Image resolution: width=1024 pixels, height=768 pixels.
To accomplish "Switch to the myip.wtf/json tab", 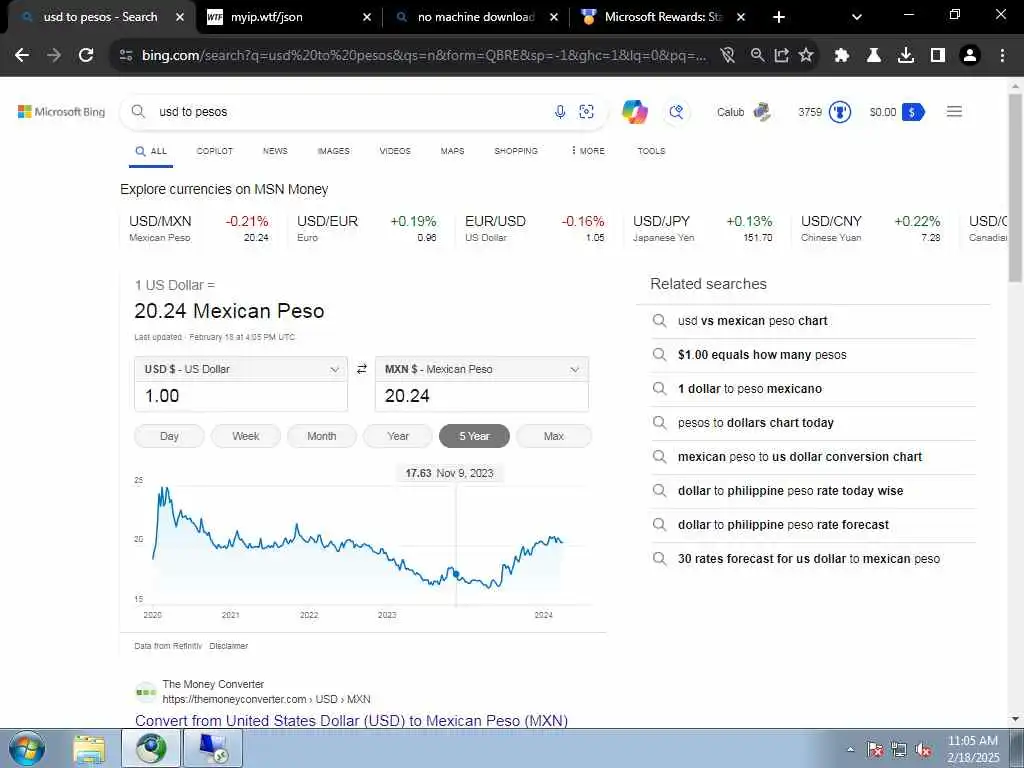I will [289, 17].
